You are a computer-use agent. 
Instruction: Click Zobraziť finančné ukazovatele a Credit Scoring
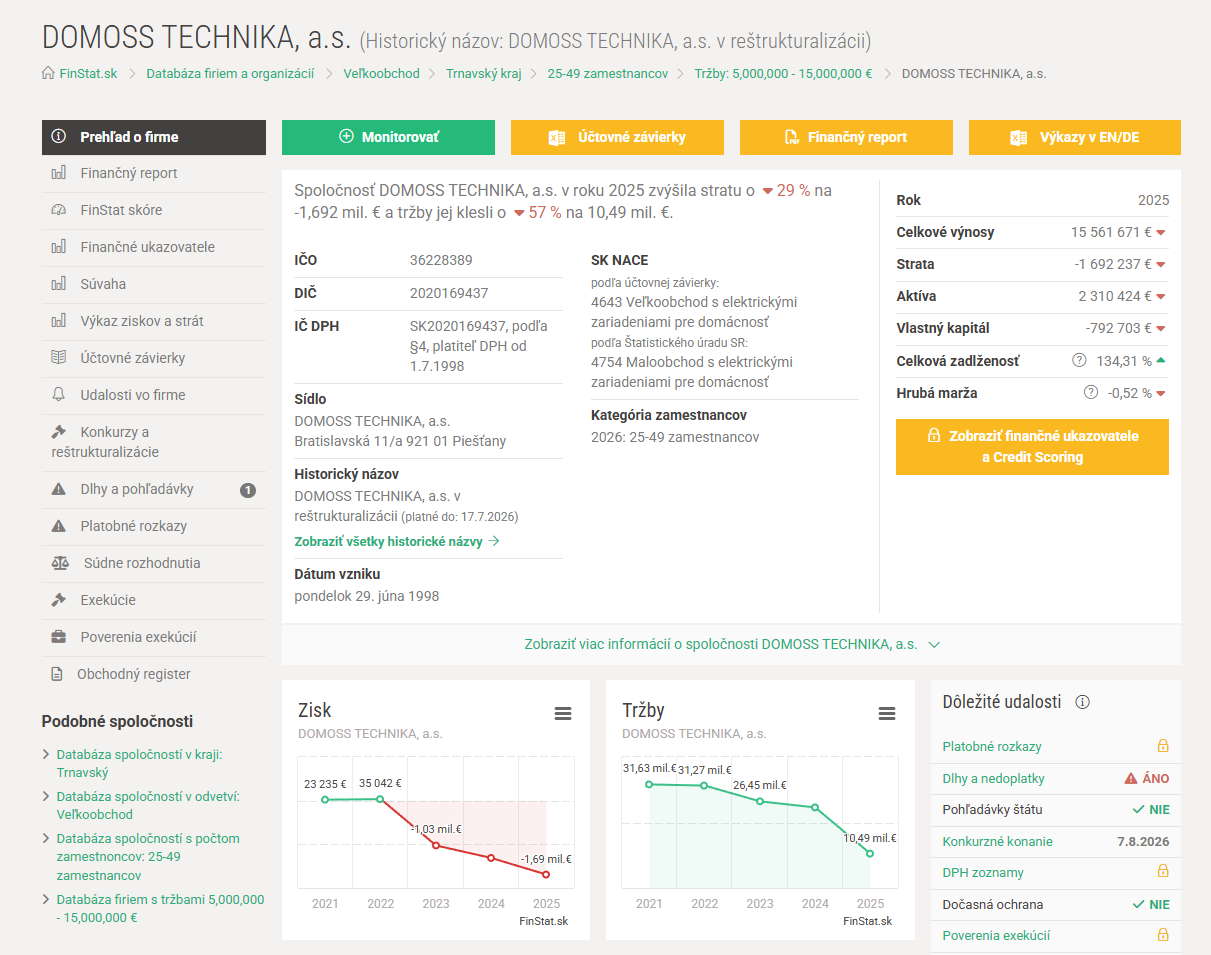1032,447
